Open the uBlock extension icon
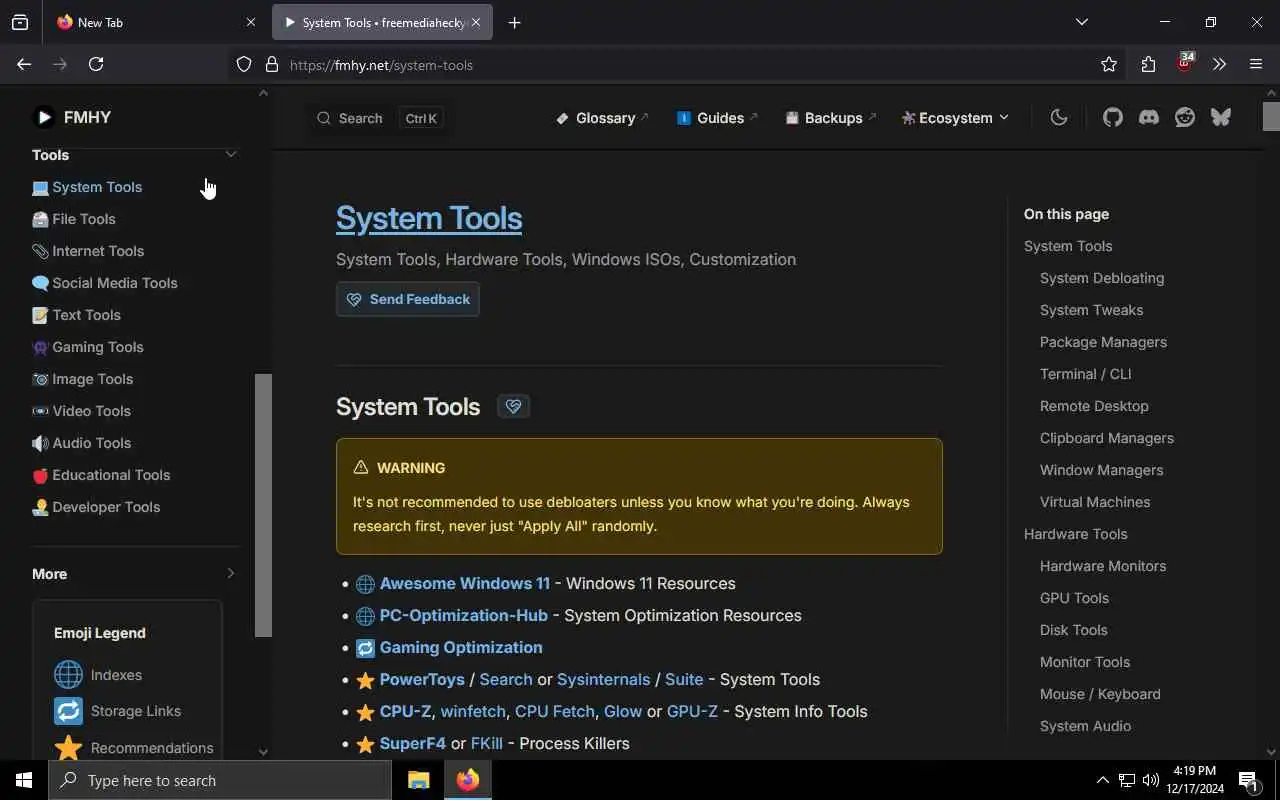The image size is (1280, 800). pyautogui.click(x=1185, y=63)
